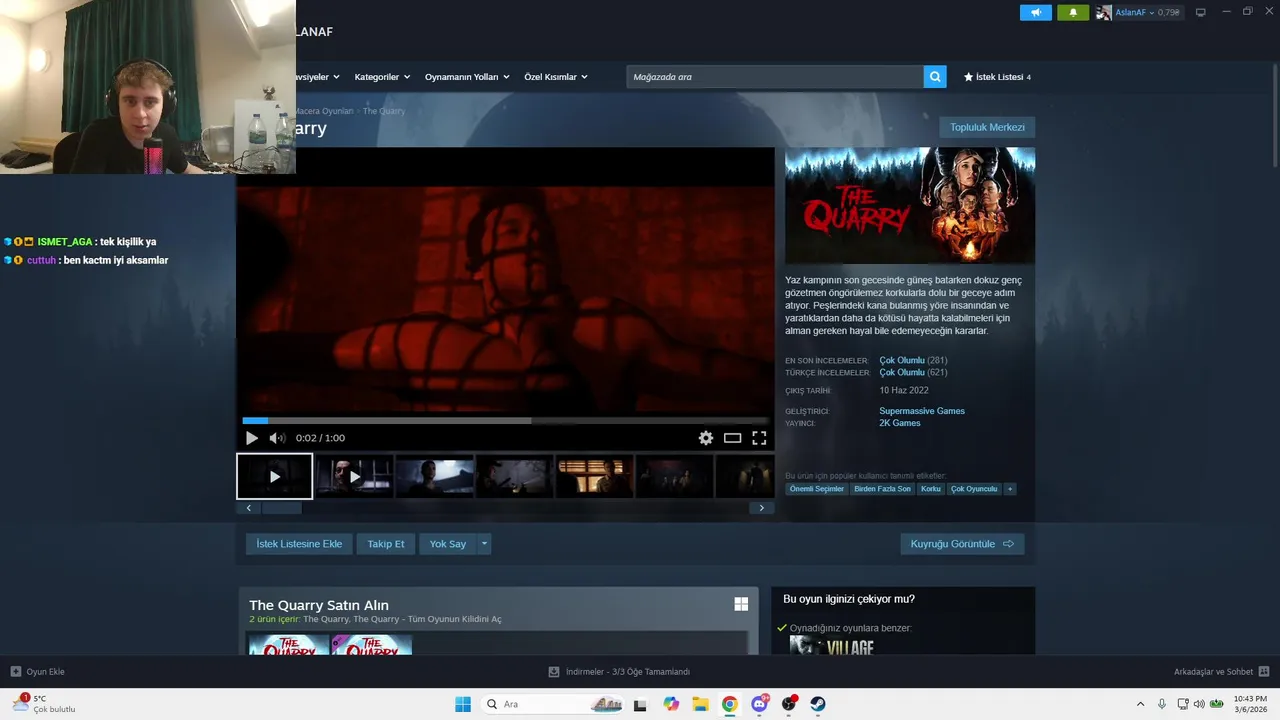This screenshot has height=720, width=1280.
Task: Open the Windows Start menu
Action: pos(463,704)
